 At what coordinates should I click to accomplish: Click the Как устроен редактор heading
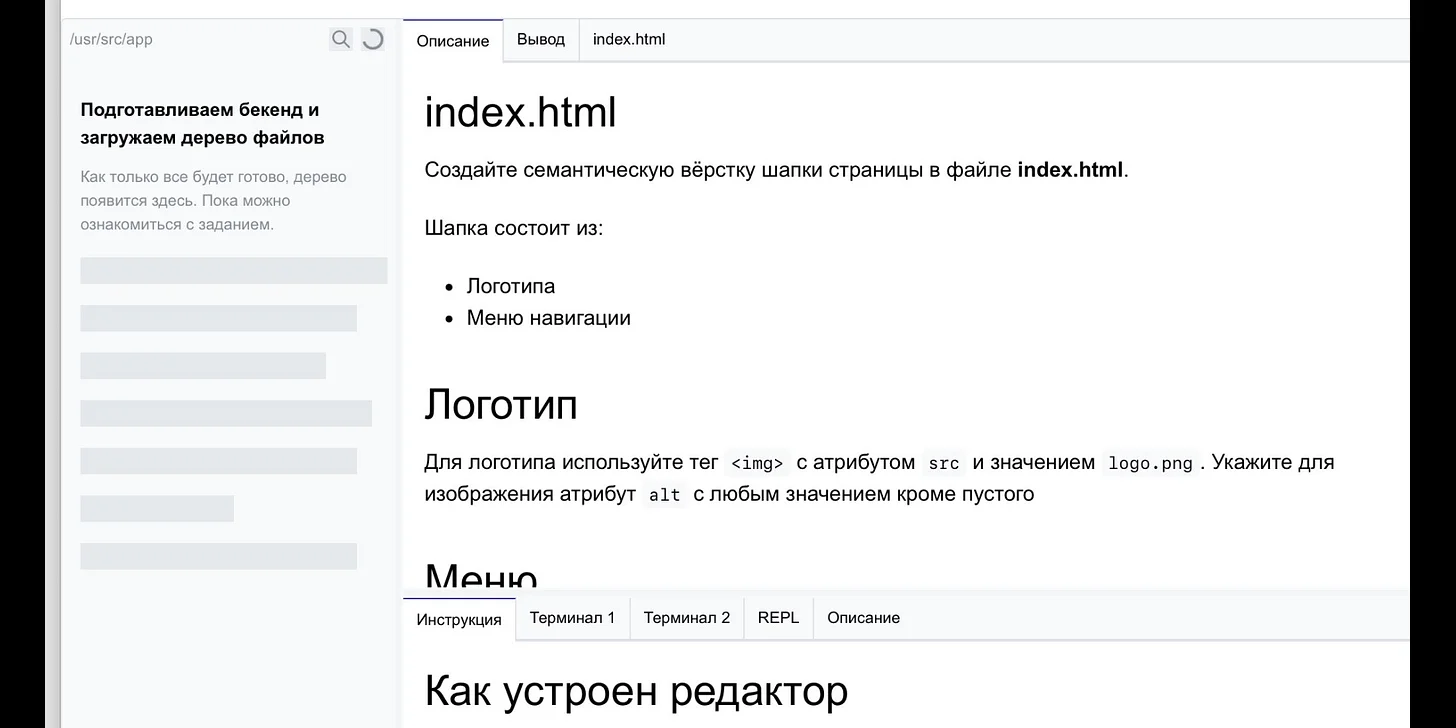635,690
